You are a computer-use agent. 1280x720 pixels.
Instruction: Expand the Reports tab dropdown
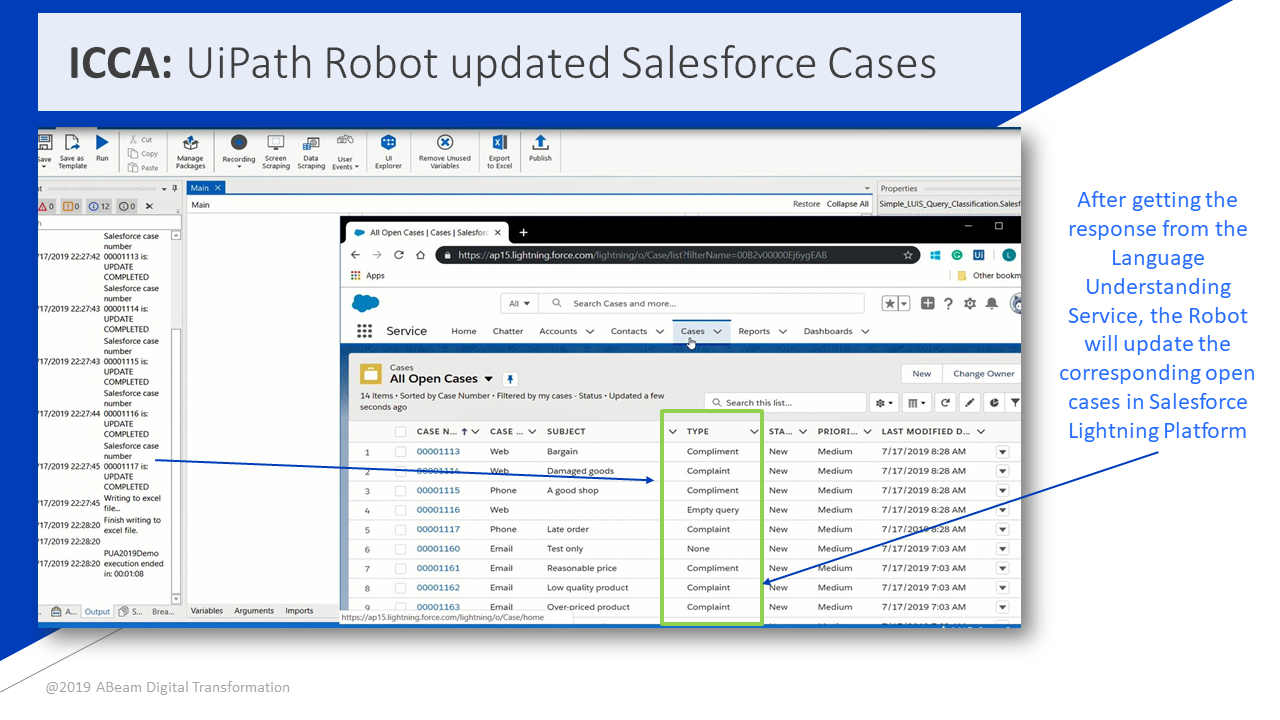783,331
